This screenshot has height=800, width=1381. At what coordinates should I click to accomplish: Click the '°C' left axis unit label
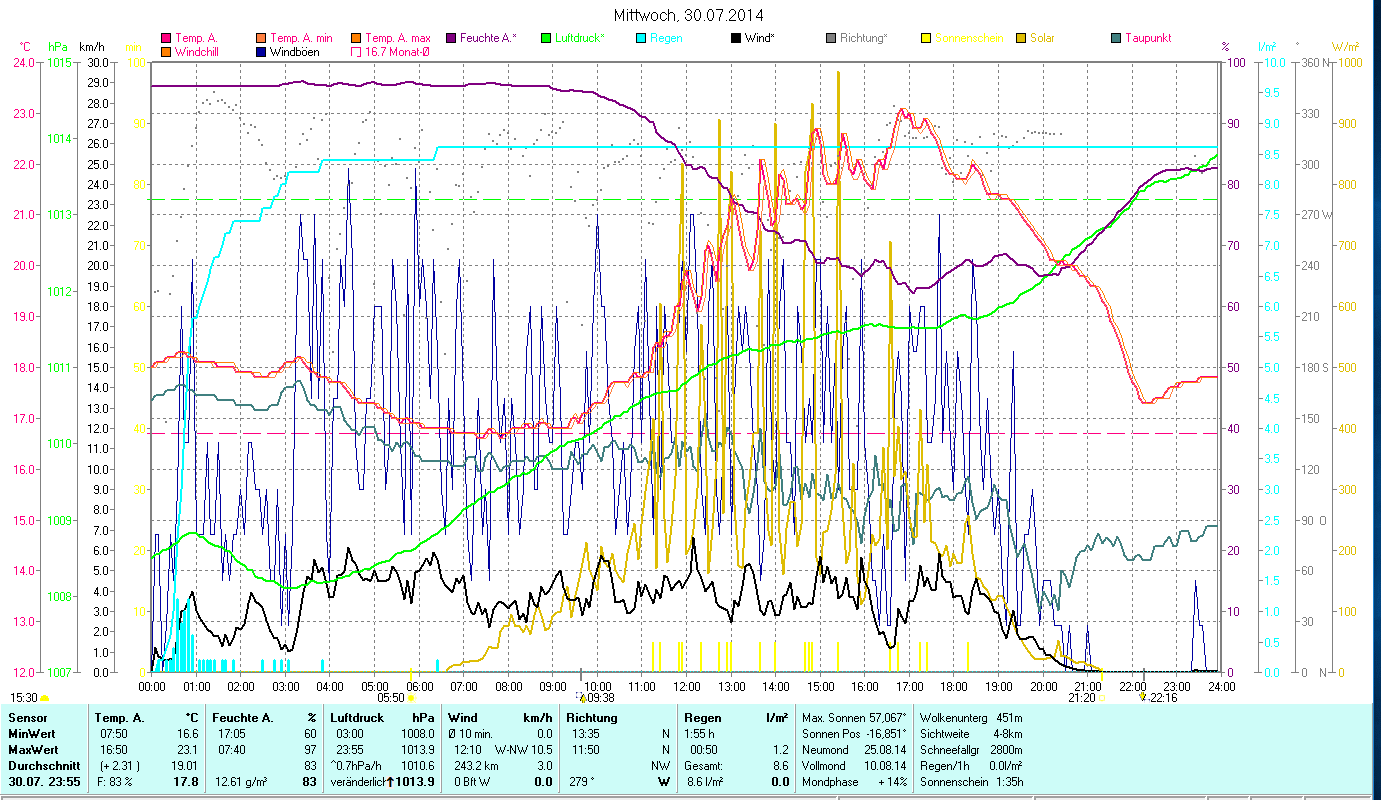pyautogui.click(x=26, y=47)
